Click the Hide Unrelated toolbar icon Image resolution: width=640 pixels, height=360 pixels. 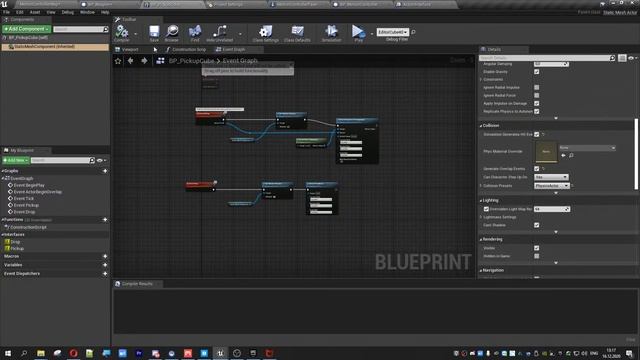[220, 31]
